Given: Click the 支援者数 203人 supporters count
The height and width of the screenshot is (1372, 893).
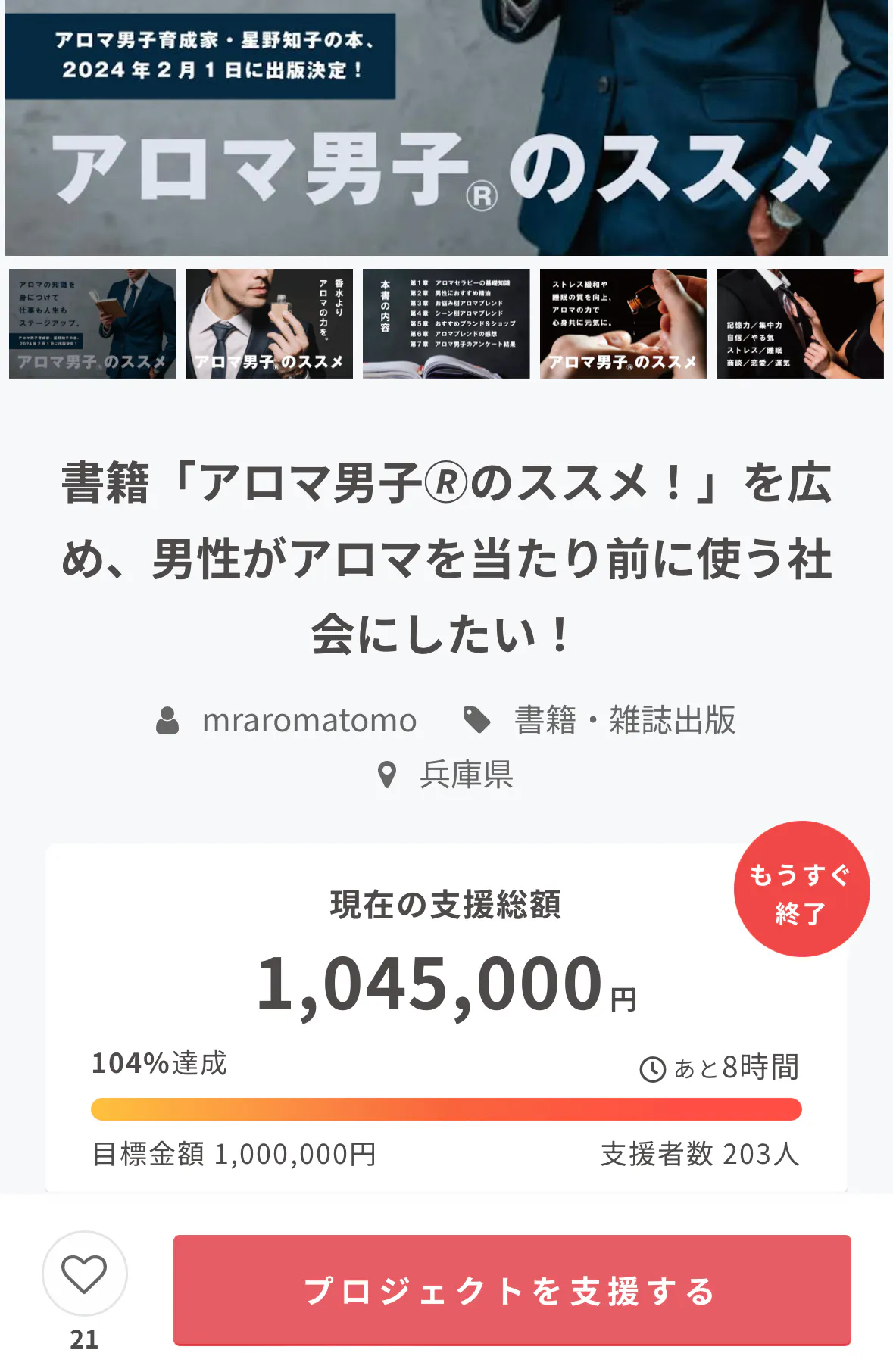Looking at the screenshot, I should point(701,1154).
